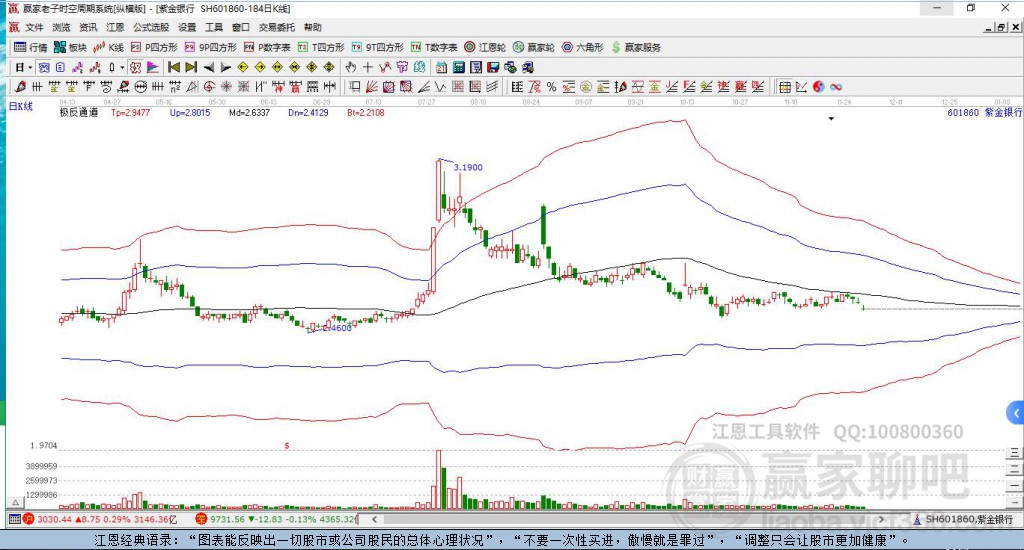Screen dimensions: 1024x550
Task: Jump to first bar icon
Action: coord(174,67)
